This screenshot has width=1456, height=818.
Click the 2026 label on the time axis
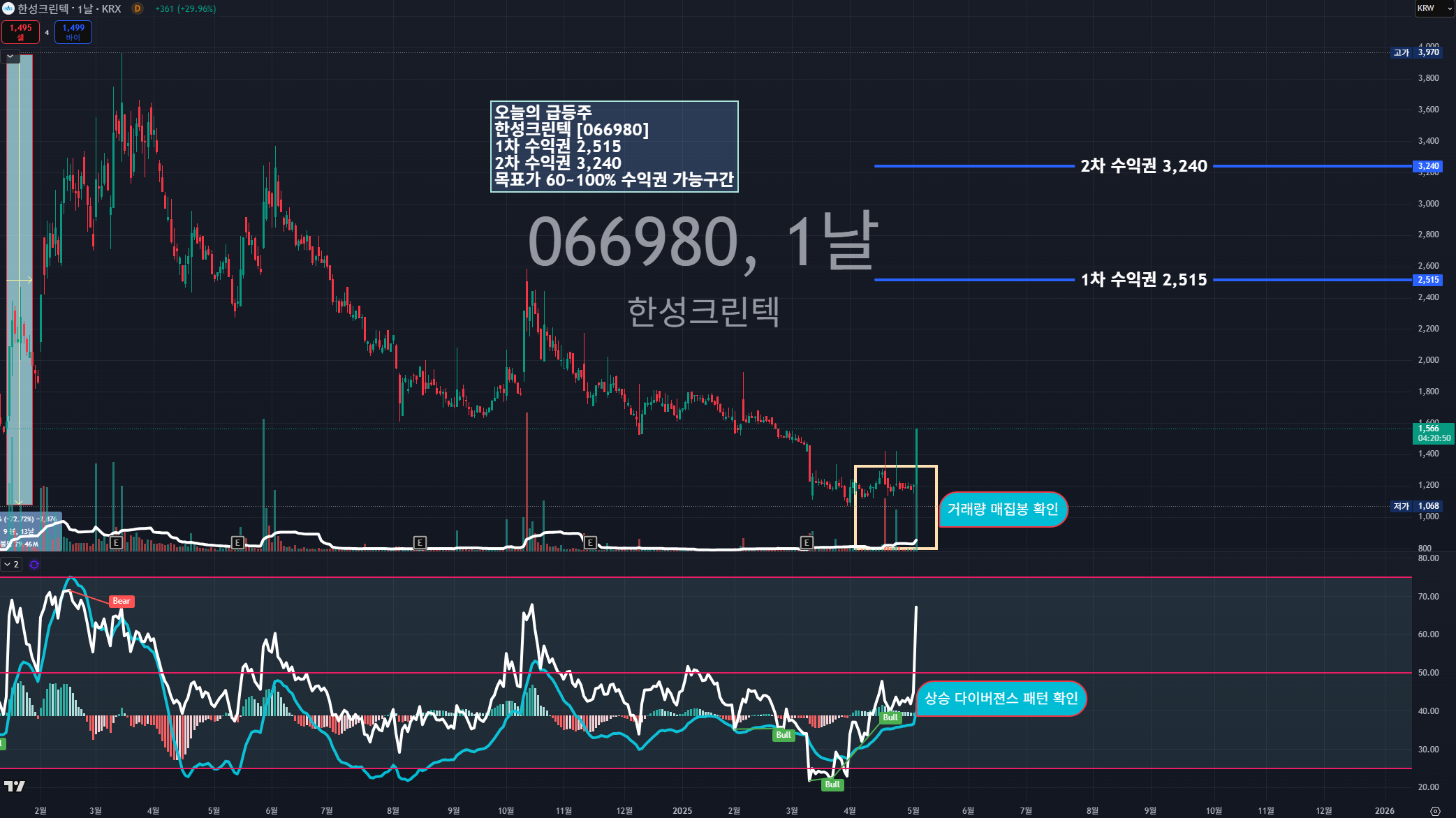(1385, 810)
